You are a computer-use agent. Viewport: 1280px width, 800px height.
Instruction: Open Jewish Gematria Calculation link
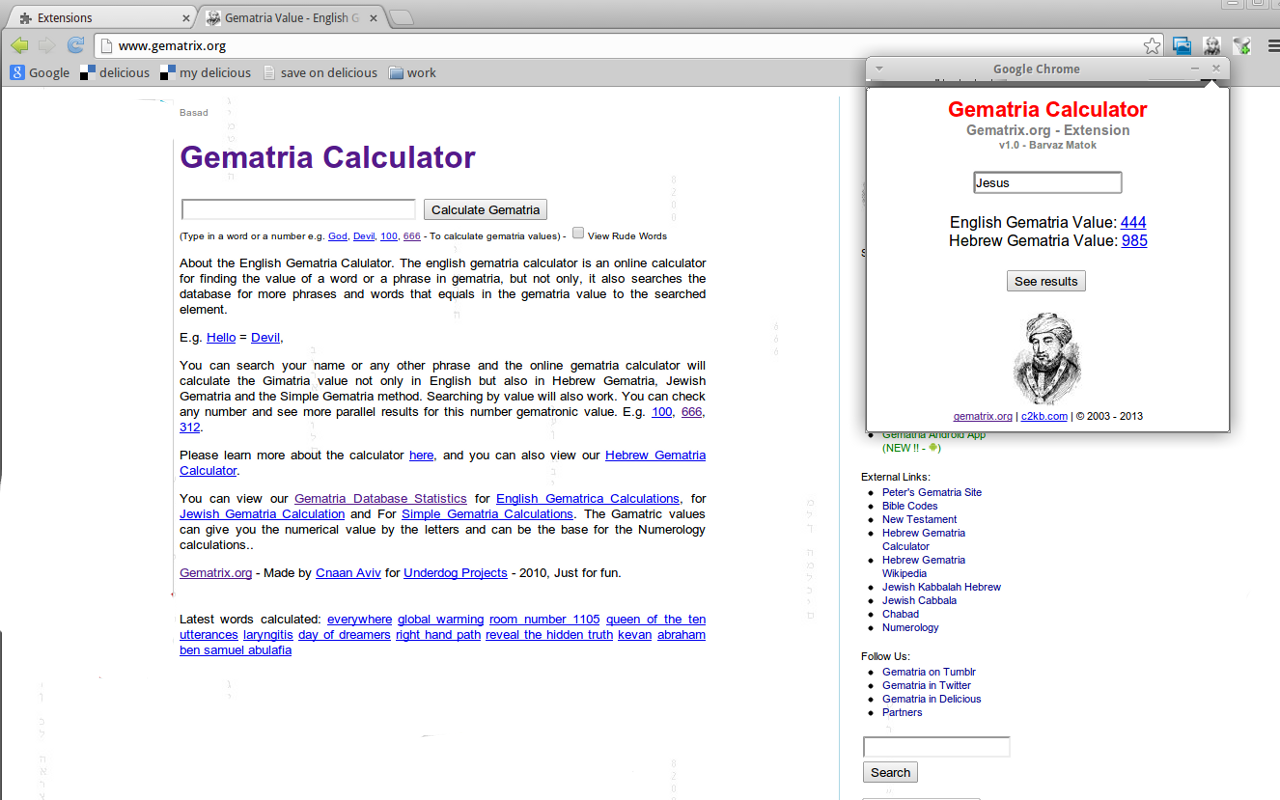click(262, 514)
